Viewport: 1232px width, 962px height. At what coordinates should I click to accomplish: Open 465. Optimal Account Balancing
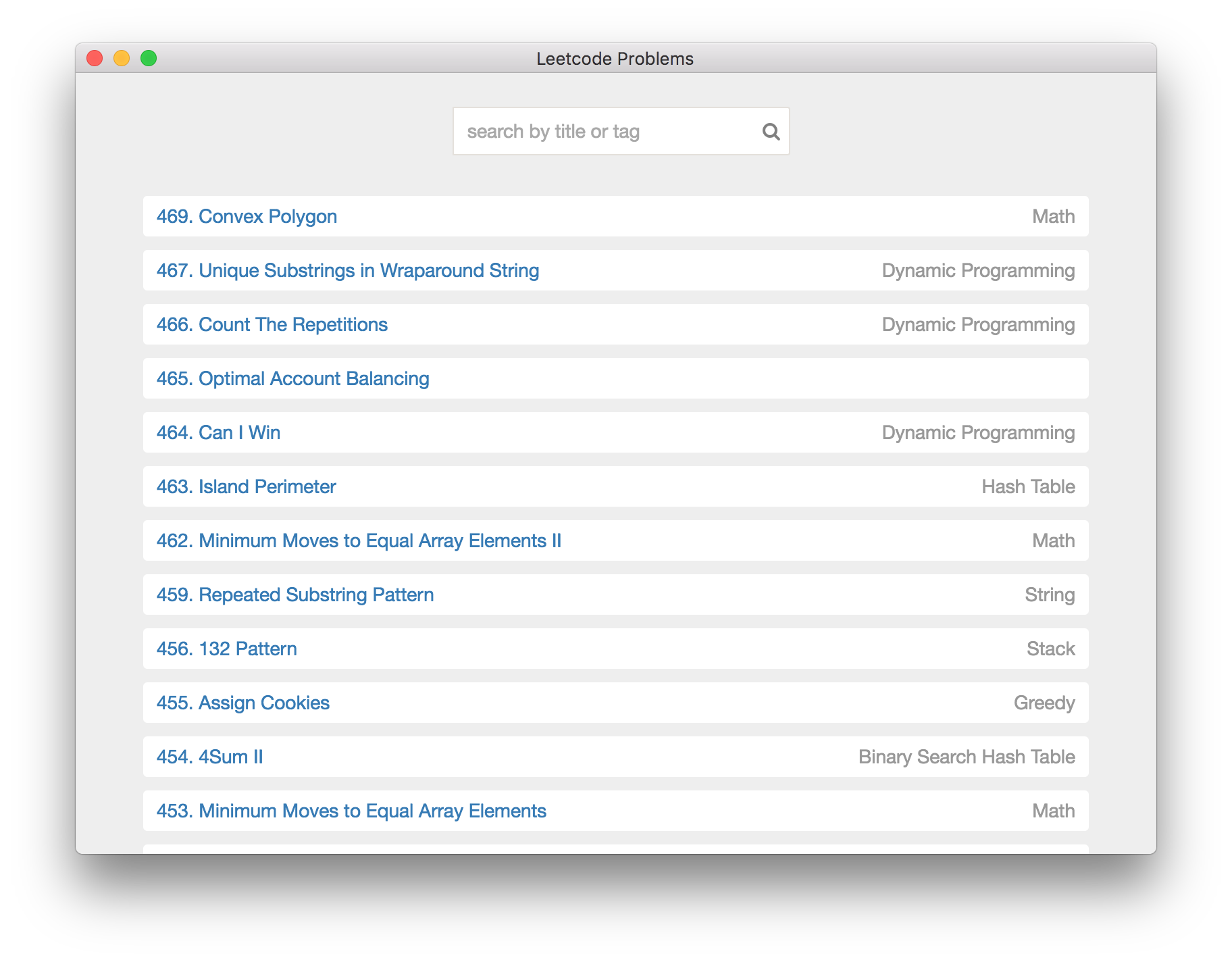[x=293, y=378]
